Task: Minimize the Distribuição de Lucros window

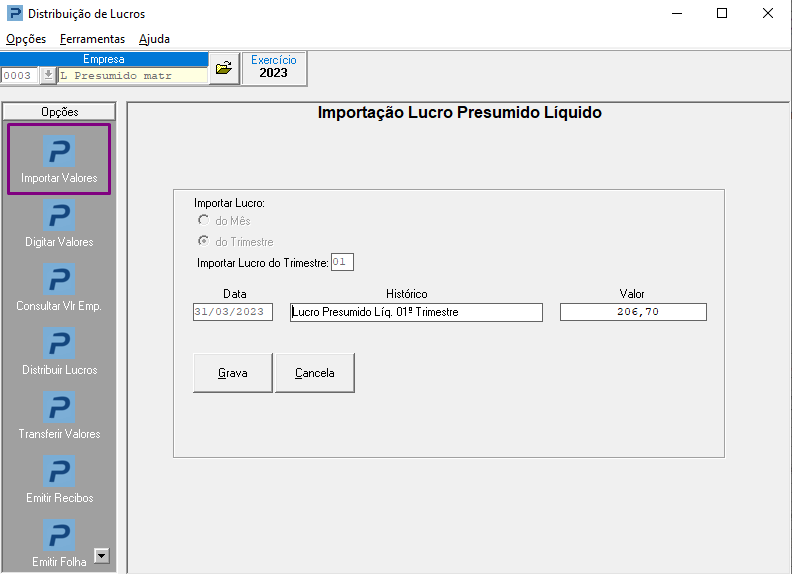Action: point(677,14)
